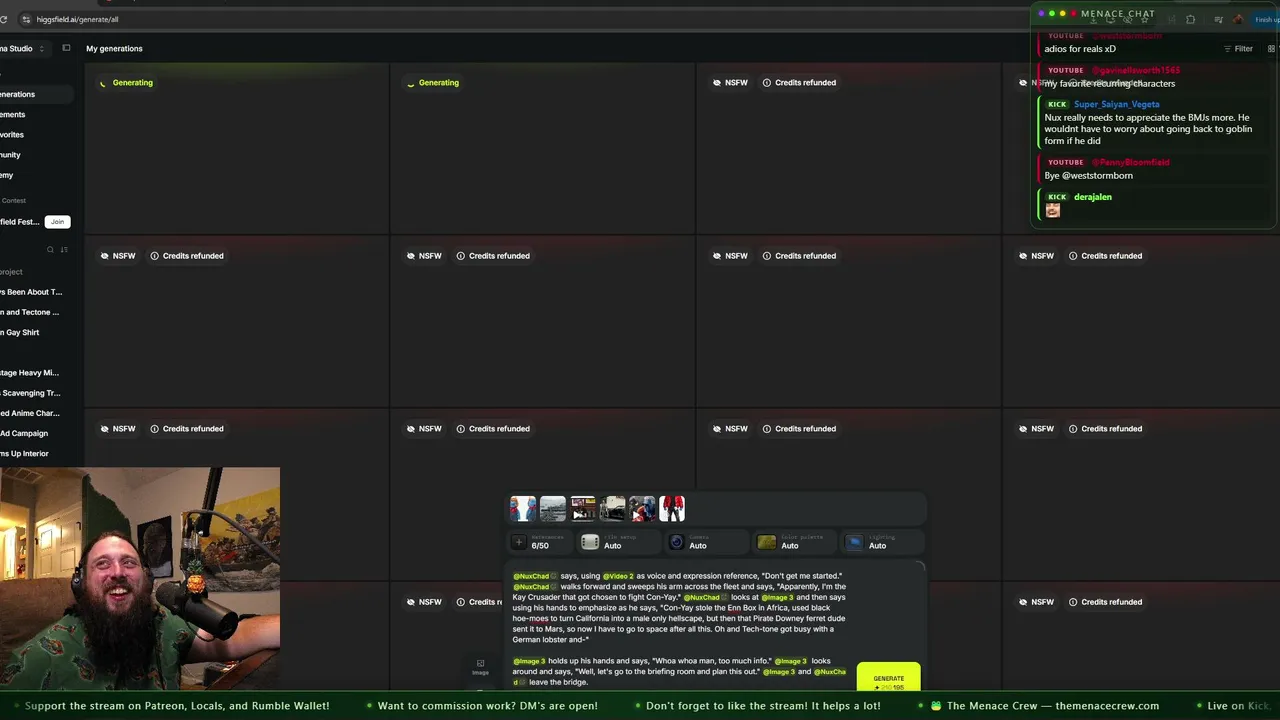Select the My generations heading tab
1280x720 pixels.
[114, 48]
